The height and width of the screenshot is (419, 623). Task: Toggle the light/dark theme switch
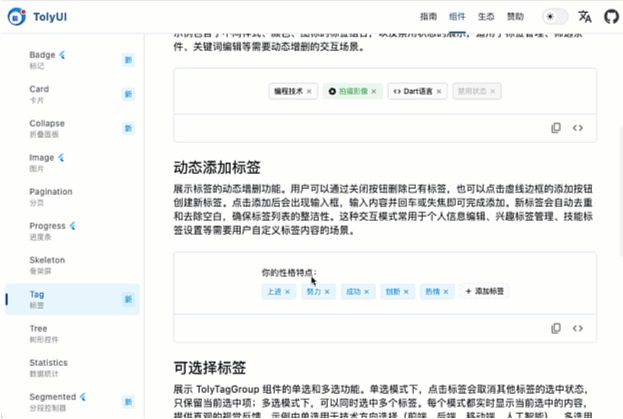pos(555,17)
